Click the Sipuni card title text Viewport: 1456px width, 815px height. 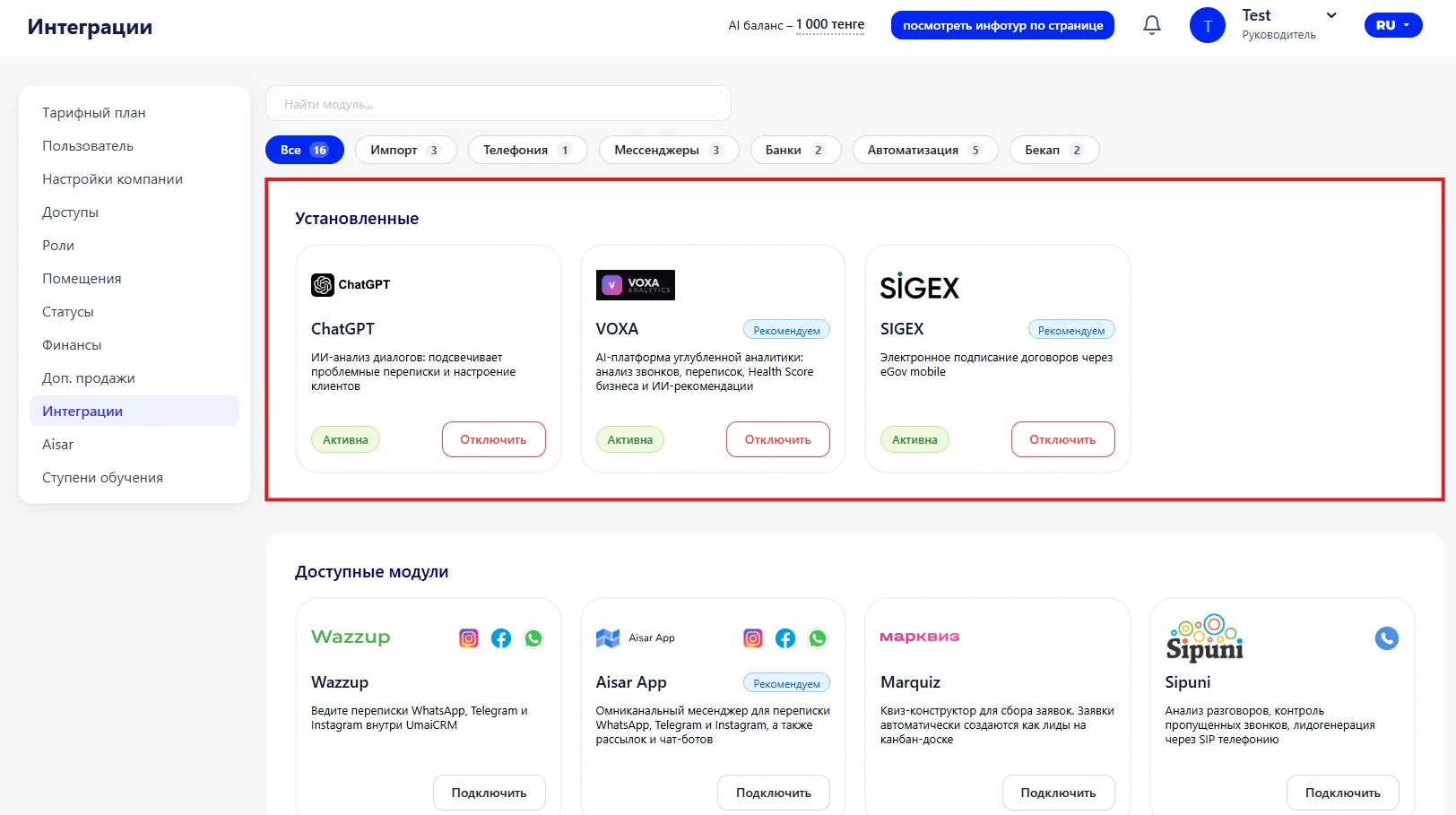(x=1188, y=682)
